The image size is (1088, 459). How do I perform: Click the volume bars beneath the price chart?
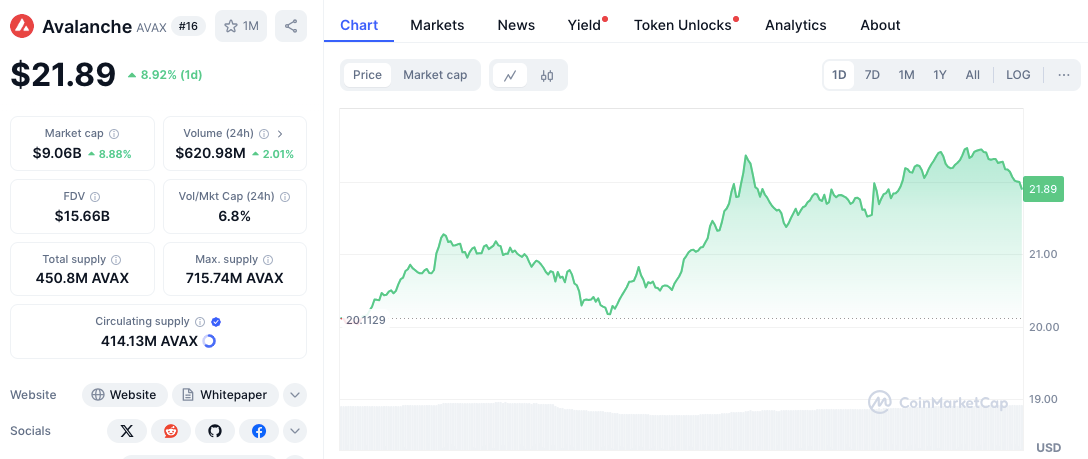click(681, 426)
